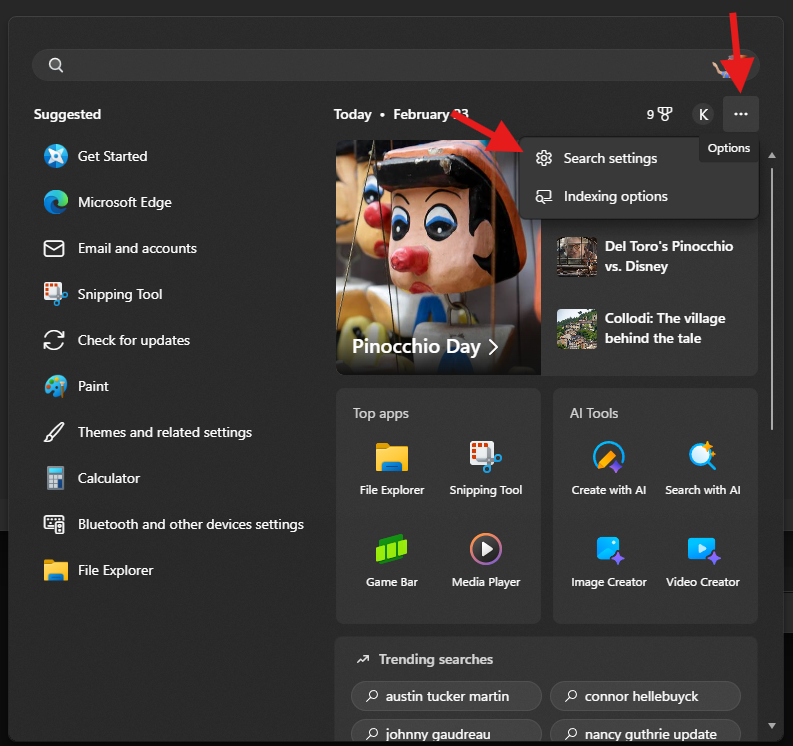Open Themes and related settings brush icon
Image resolution: width=793 pixels, height=746 pixels.
pos(54,432)
